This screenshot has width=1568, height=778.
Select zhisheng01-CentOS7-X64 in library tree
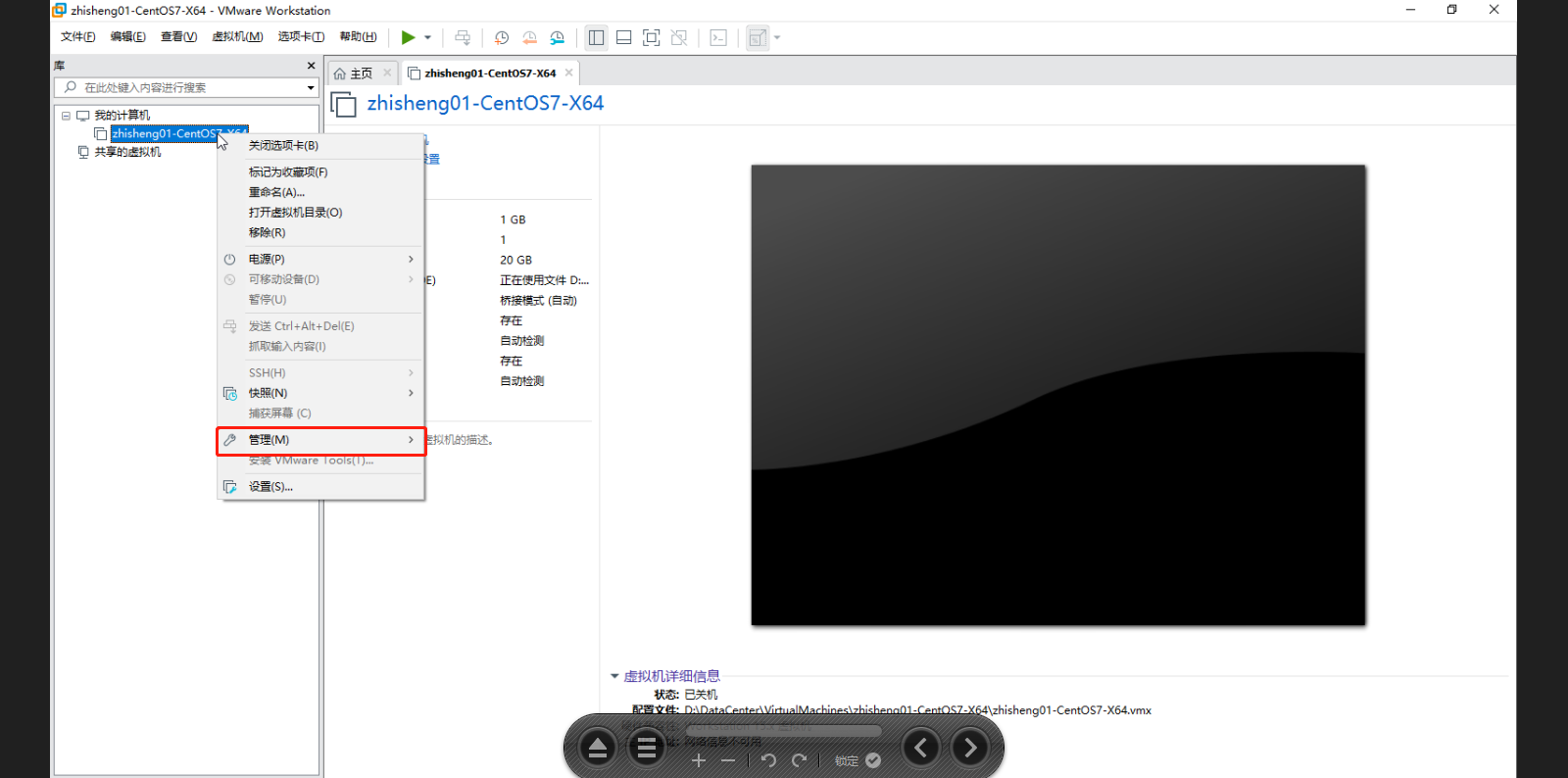[179, 133]
